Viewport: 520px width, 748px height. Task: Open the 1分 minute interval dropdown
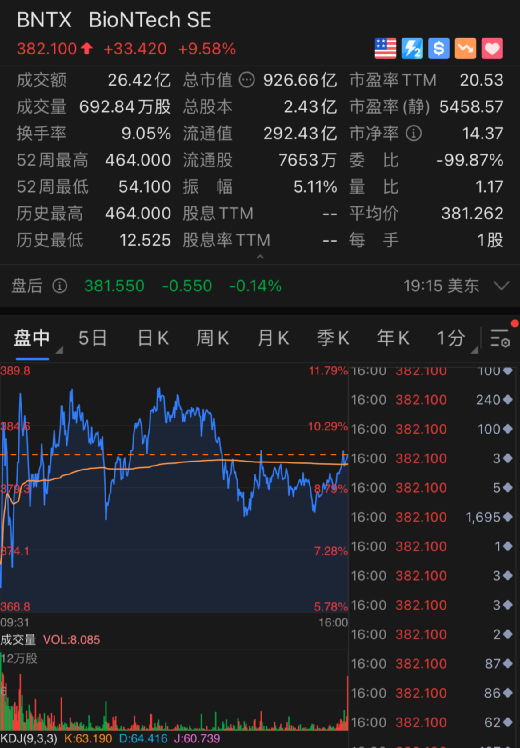[457, 339]
